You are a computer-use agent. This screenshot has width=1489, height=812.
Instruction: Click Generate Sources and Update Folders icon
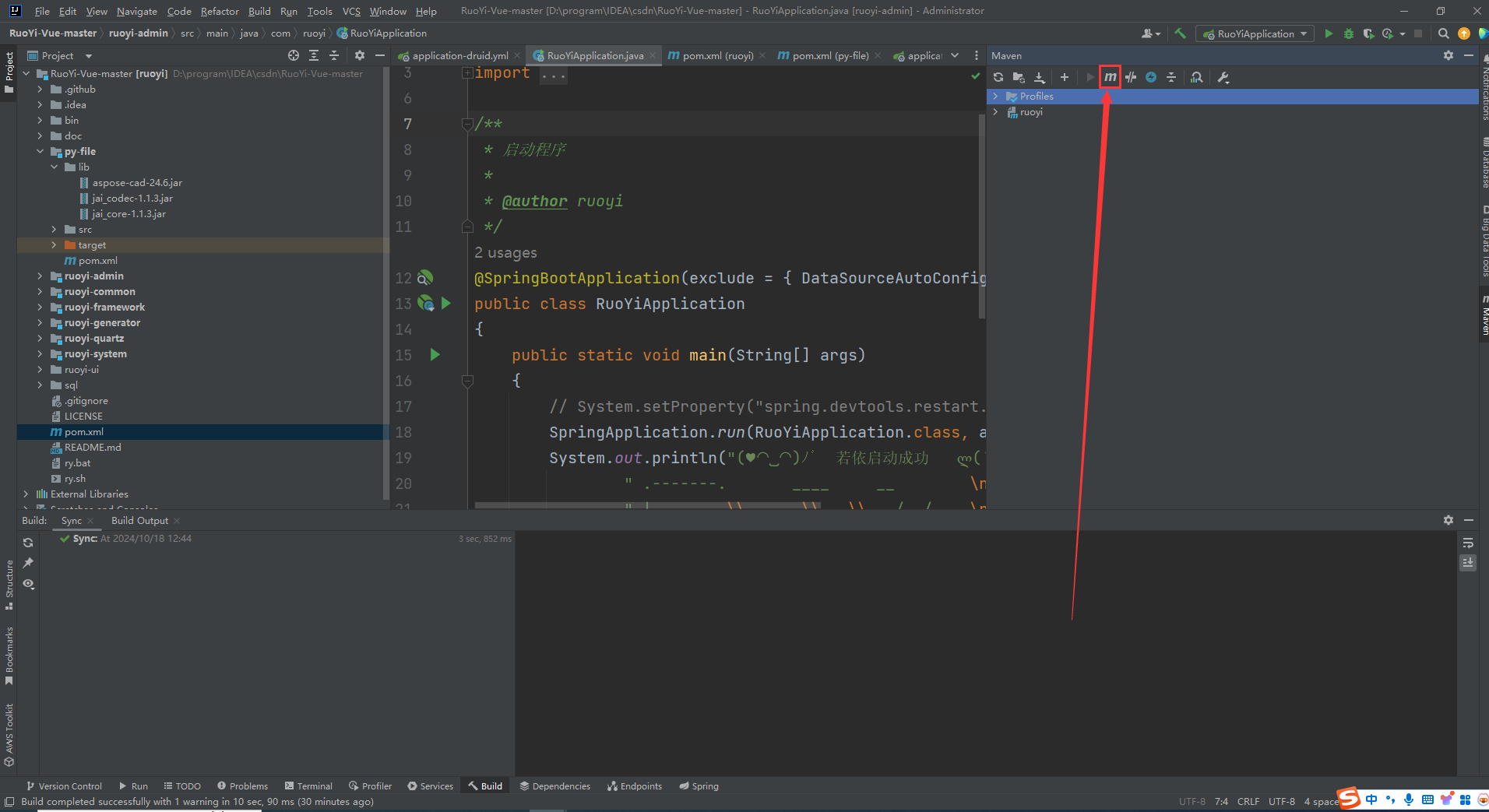[x=1019, y=77]
